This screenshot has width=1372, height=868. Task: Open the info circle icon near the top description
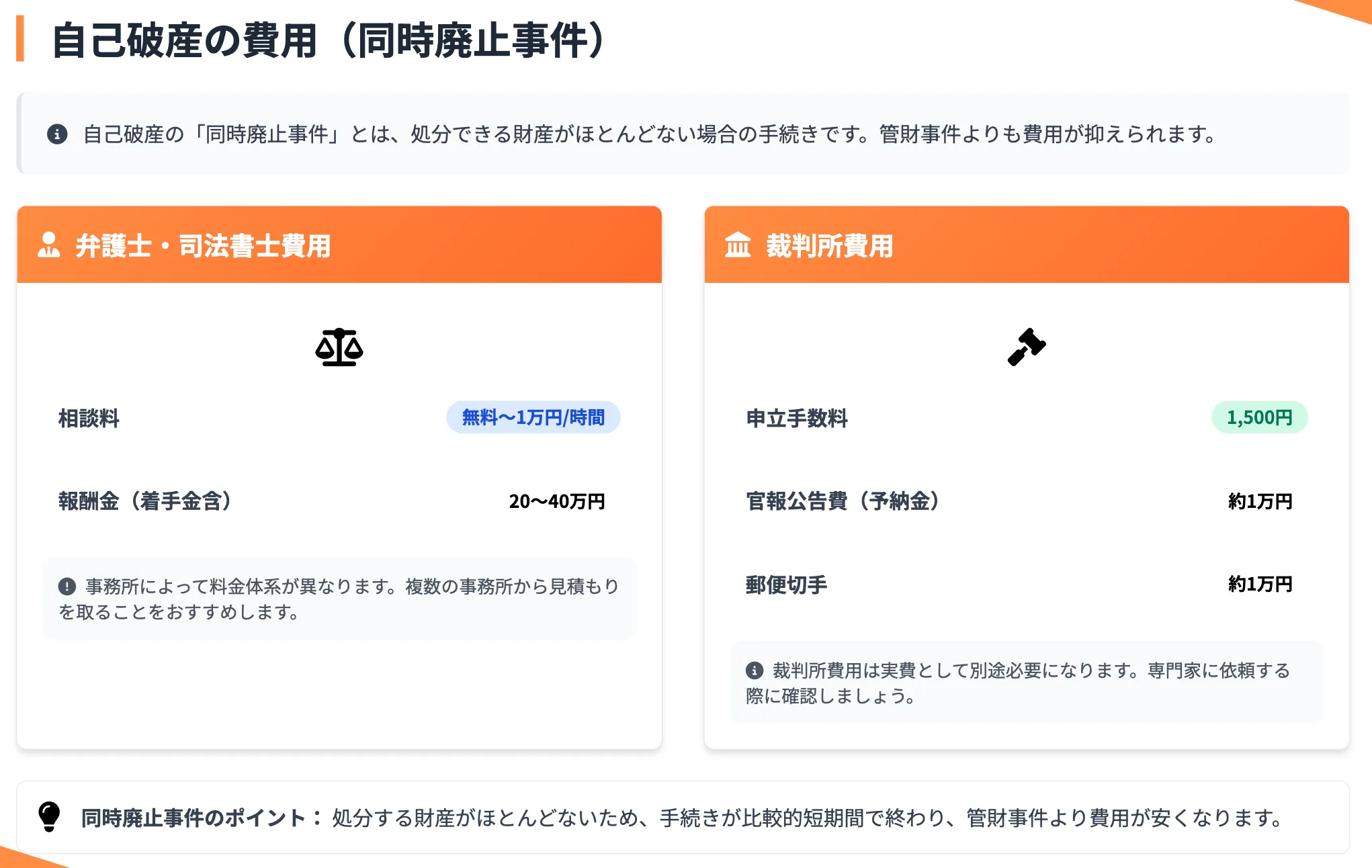58,133
